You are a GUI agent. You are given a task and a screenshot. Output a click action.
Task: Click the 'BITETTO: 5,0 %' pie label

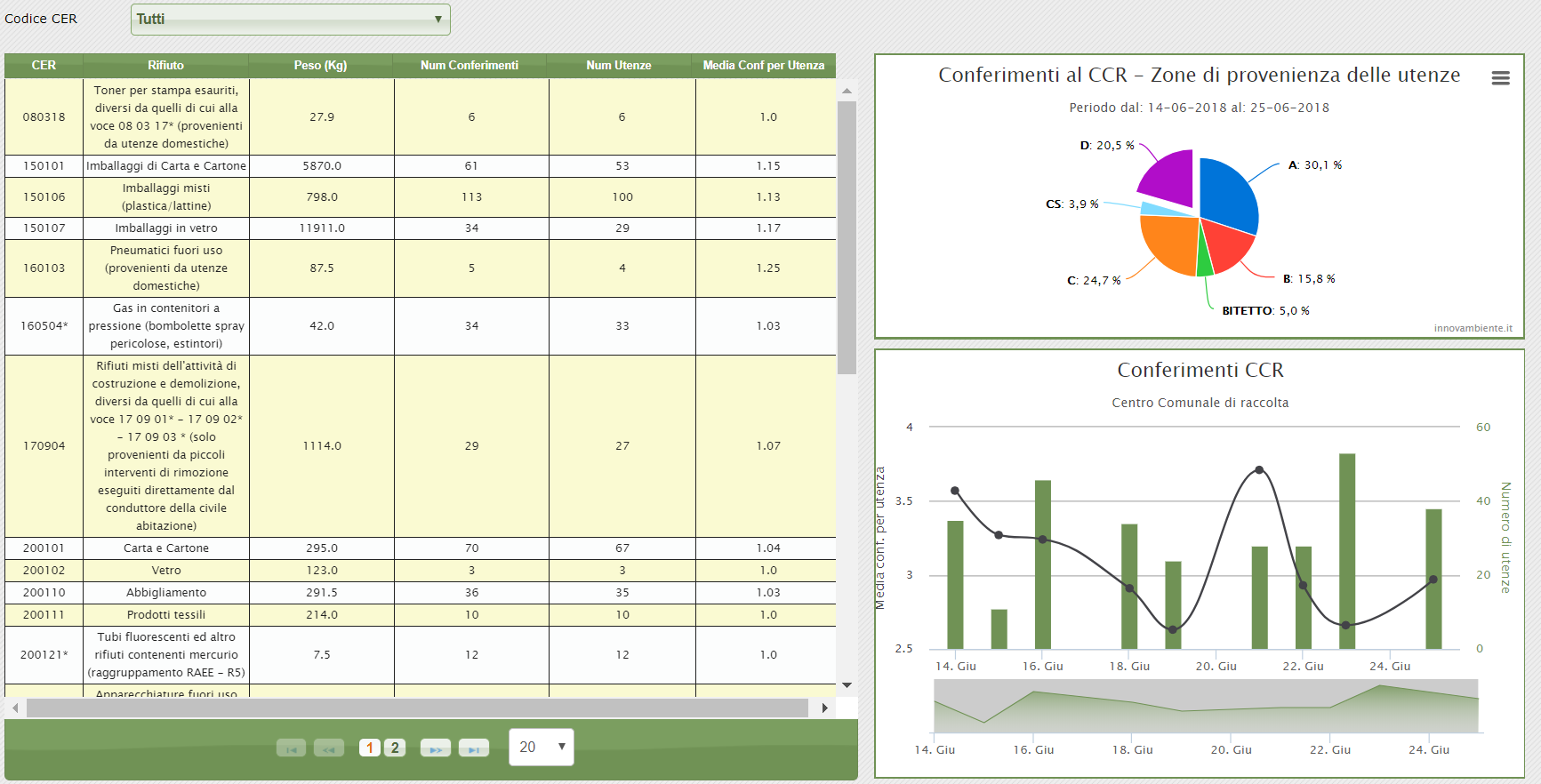click(1265, 311)
